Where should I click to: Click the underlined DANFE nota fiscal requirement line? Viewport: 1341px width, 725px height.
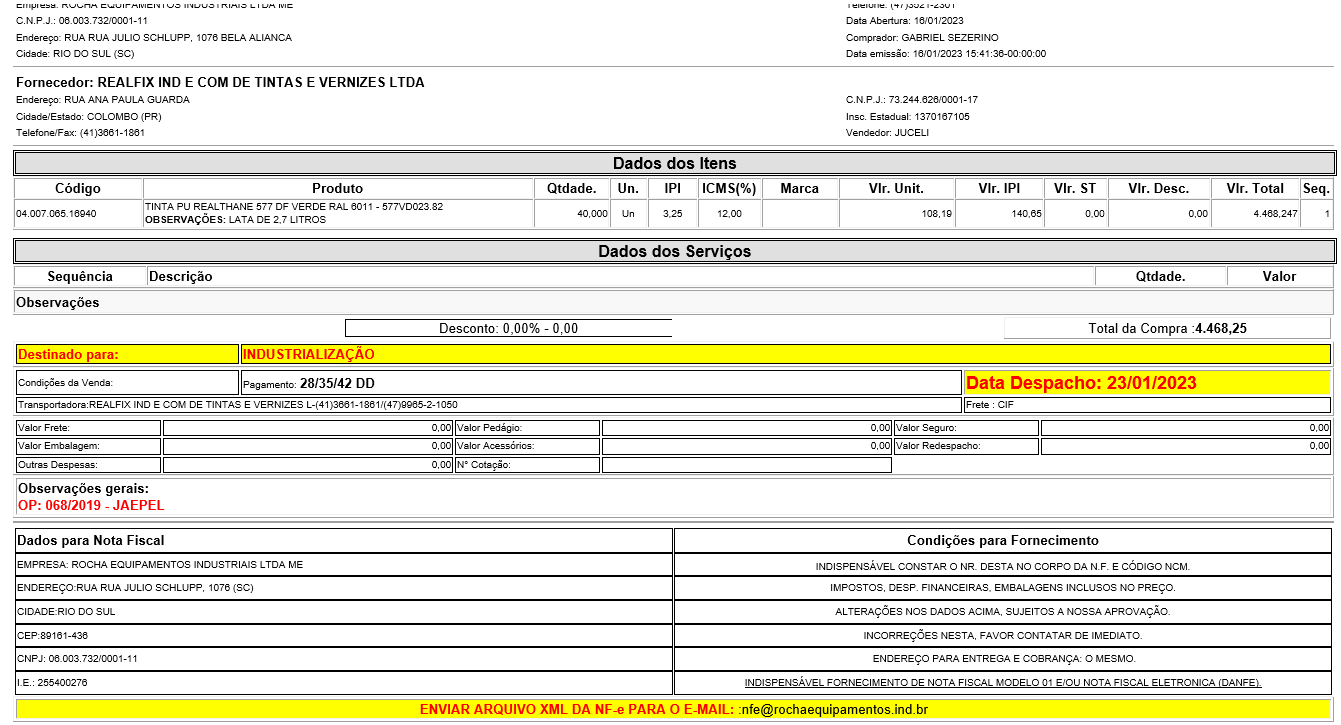(x=1002, y=683)
